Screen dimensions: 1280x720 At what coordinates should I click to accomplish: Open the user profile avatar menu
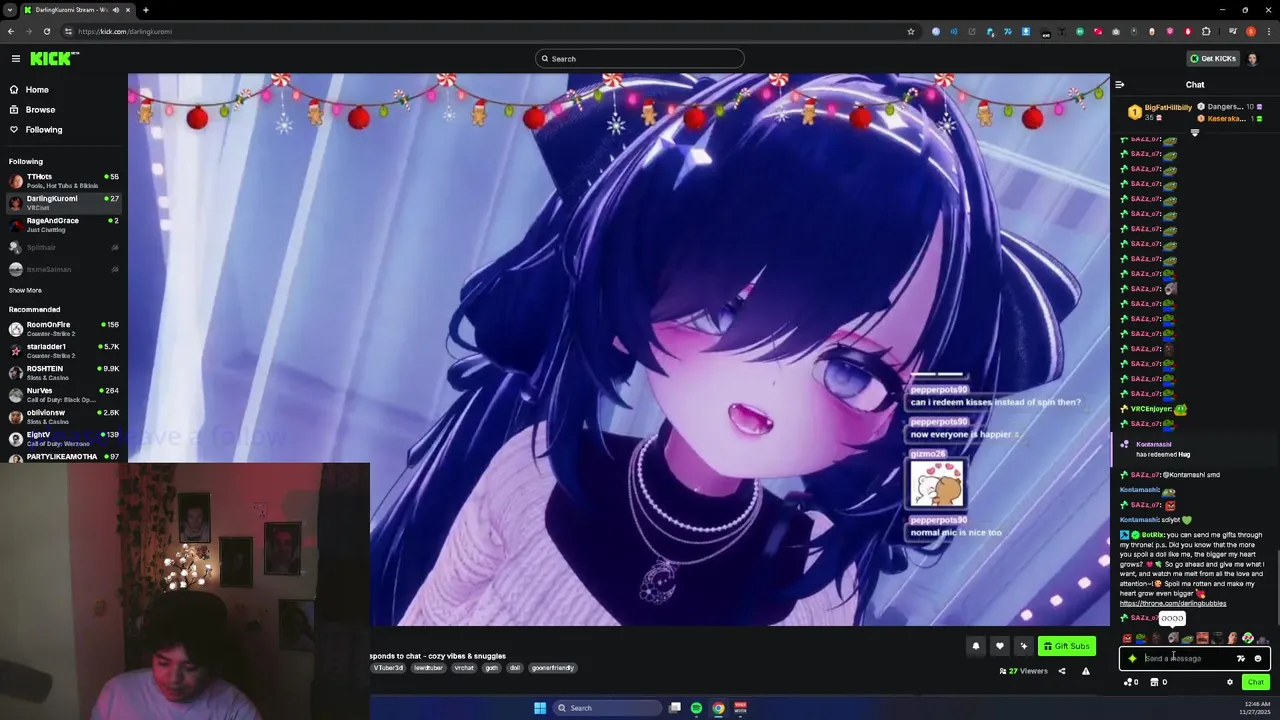pos(1253,59)
